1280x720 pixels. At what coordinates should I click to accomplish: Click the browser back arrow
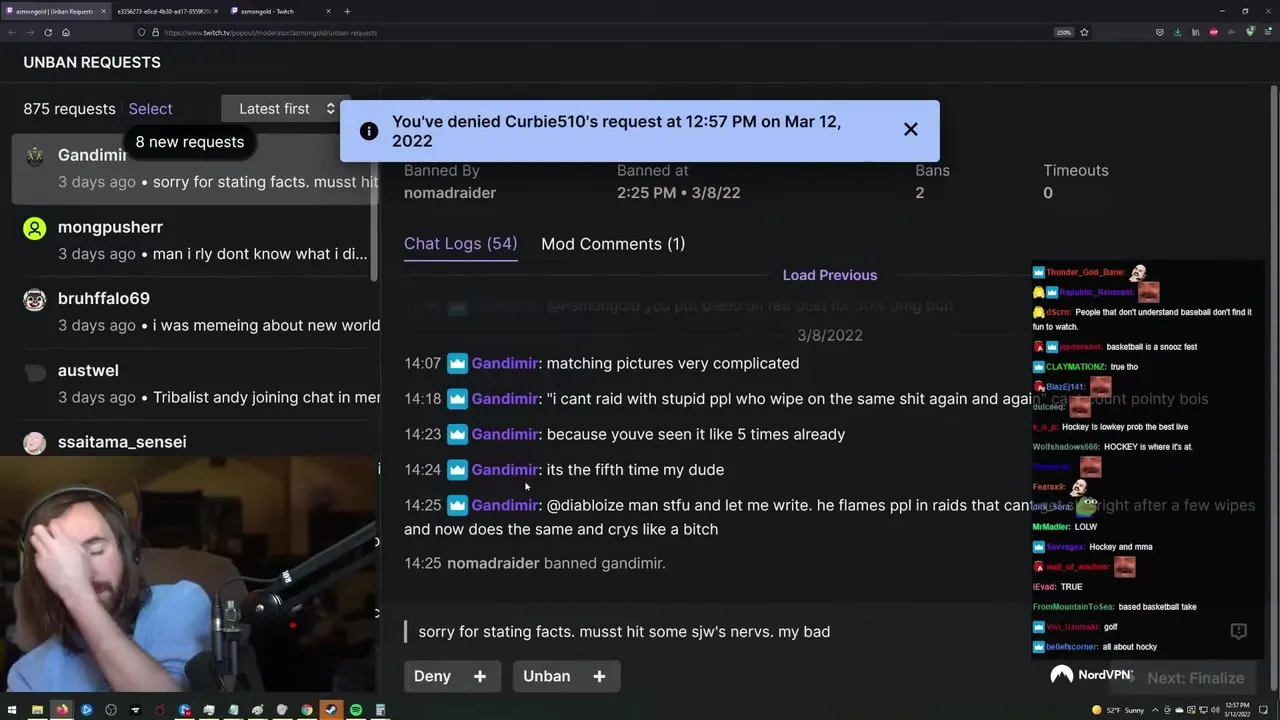pyautogui.click(x=12, y=32)
